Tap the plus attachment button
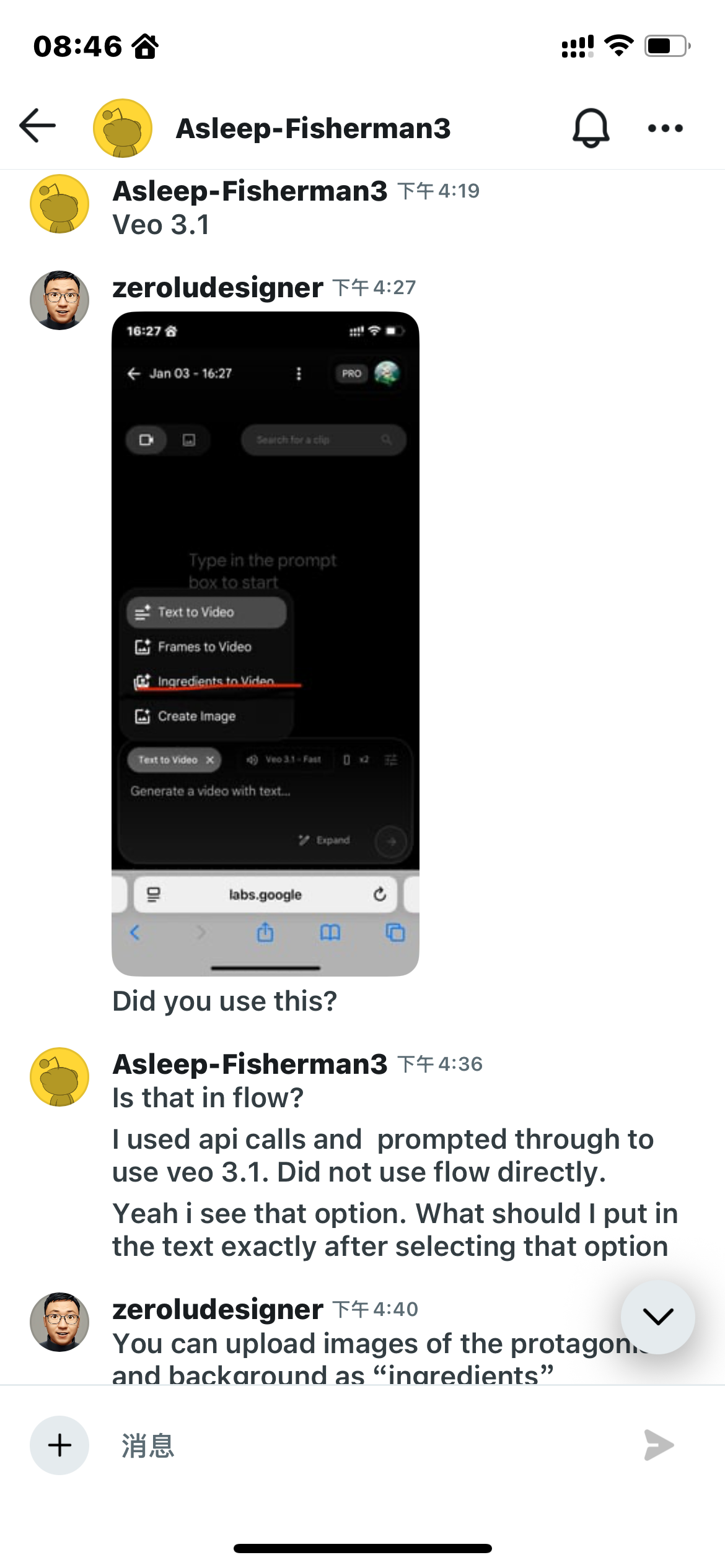This screenshot has height=1568, width=725. (x=59, y=1445)
